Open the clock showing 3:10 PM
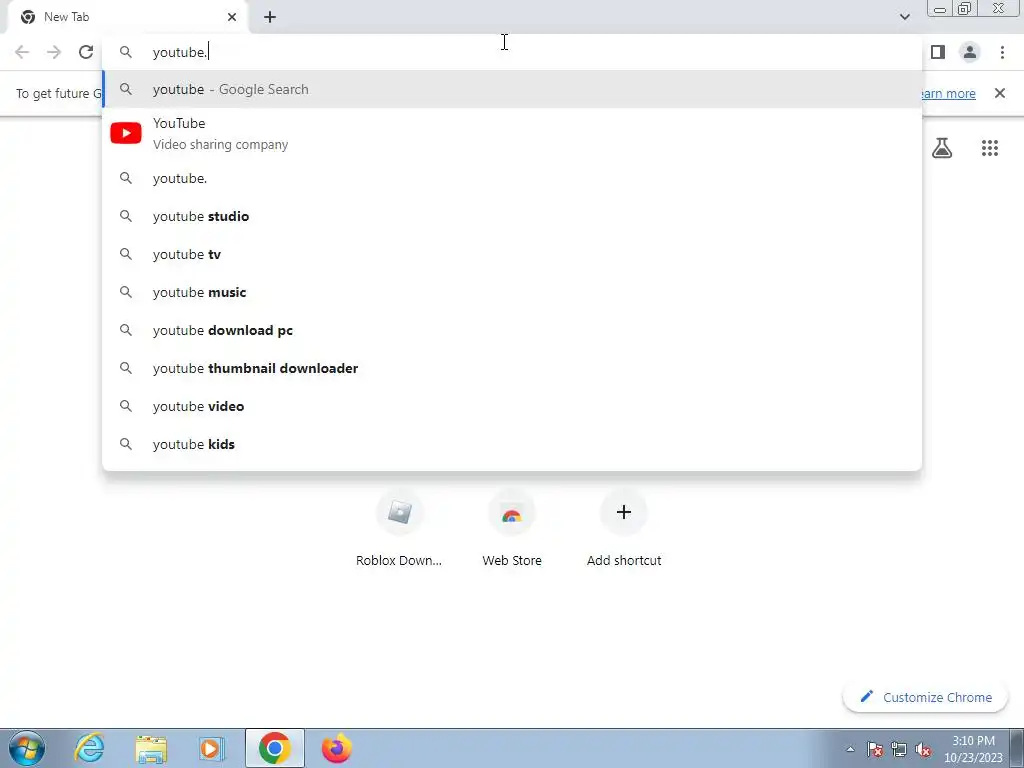This screenshot has height=768, width=1024. tap(973, 749)
